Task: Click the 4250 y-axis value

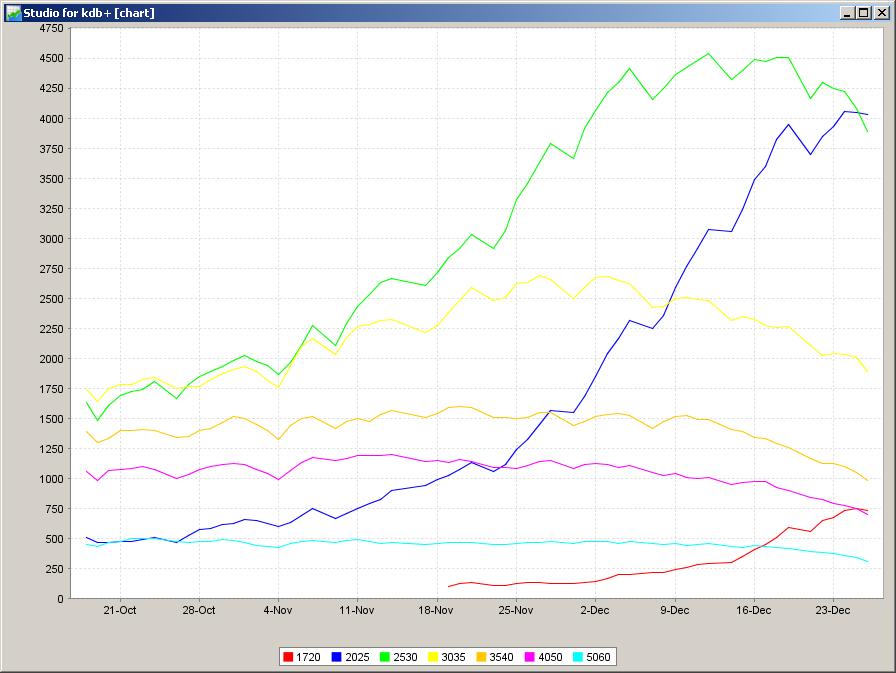Action: 51,89
